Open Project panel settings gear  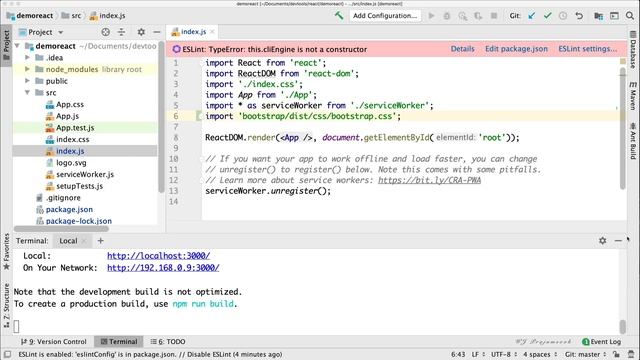pyautogui.click(x=141, y=32)
